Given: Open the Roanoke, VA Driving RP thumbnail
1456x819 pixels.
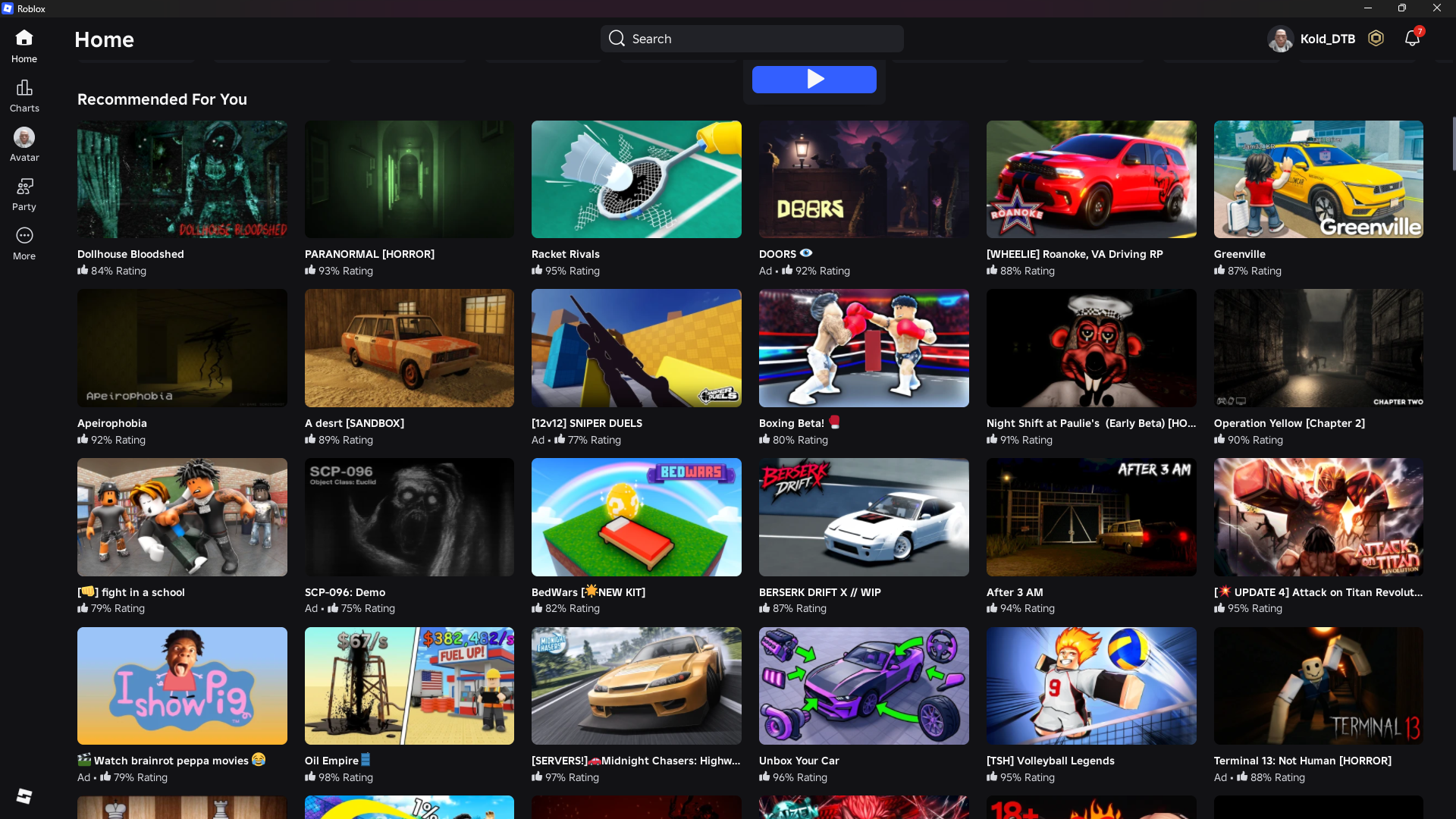Looking at the screenshot, I should pos(1091,179).
